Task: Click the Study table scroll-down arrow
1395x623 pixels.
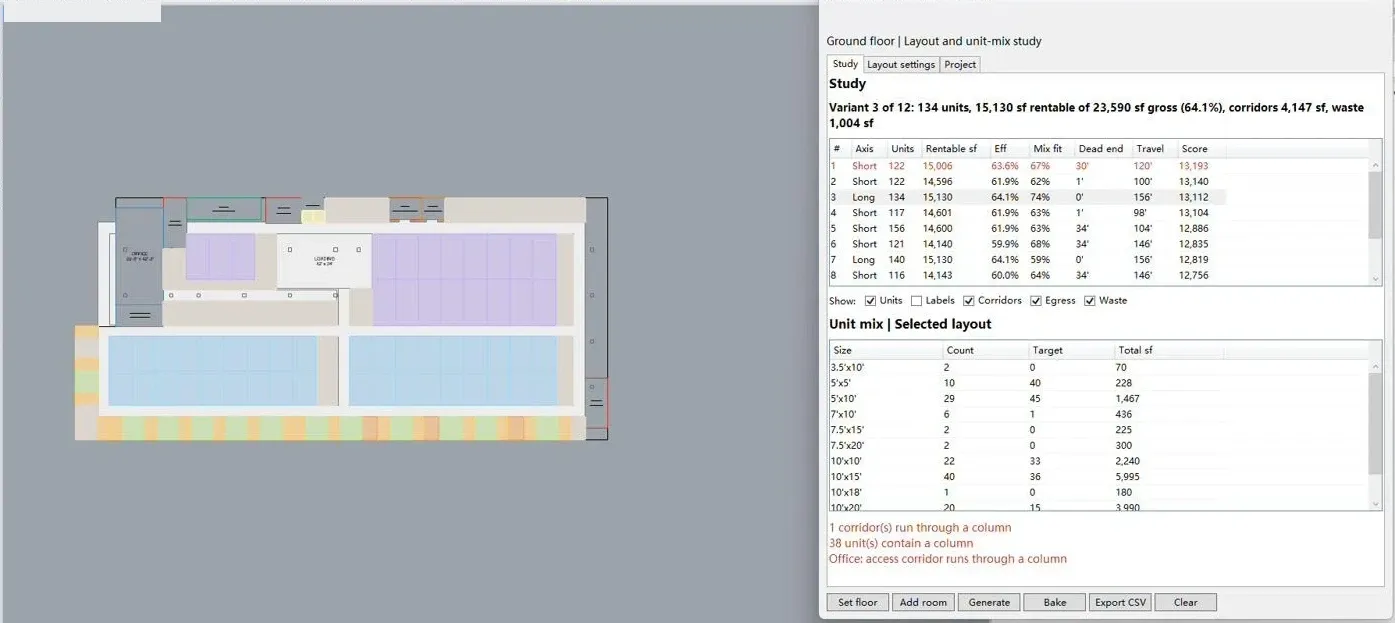Action: pyautogui.click(x=1376, y=278)
